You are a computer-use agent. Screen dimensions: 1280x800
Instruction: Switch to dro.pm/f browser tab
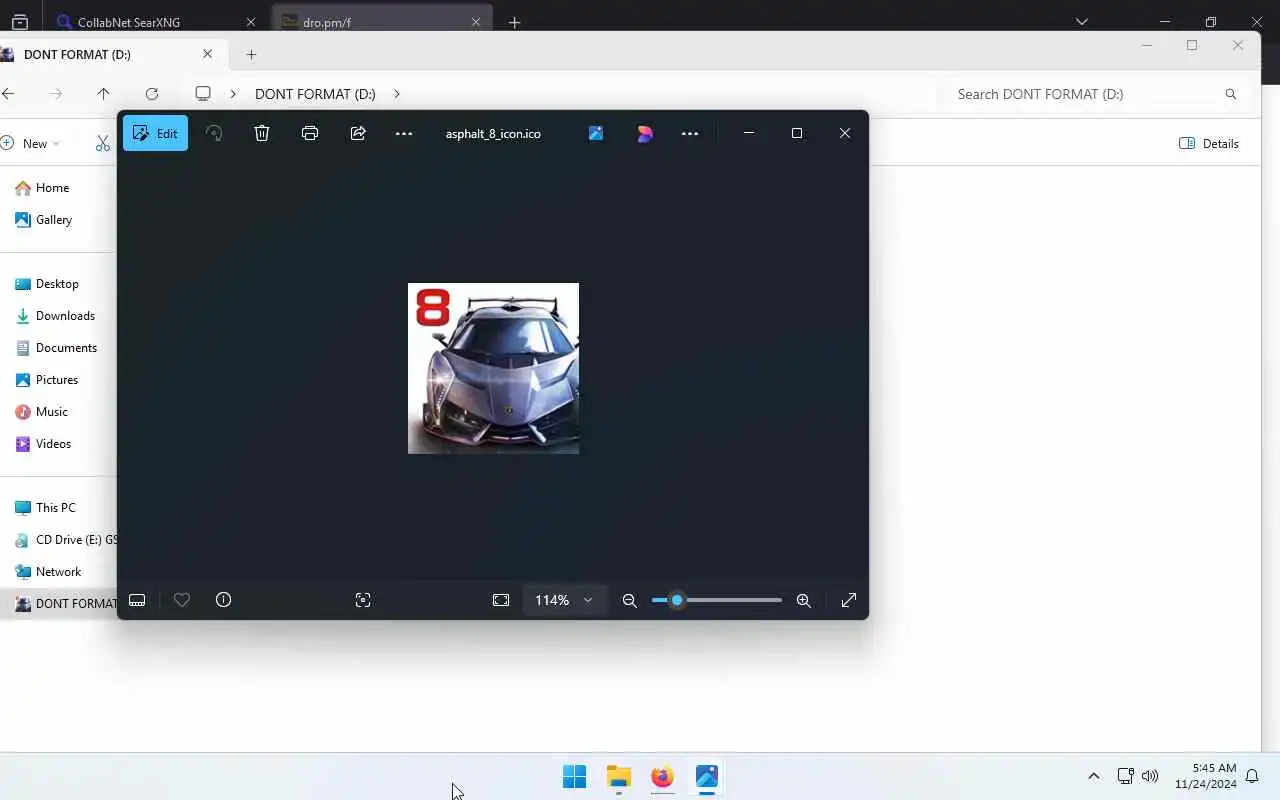(382, 21)
